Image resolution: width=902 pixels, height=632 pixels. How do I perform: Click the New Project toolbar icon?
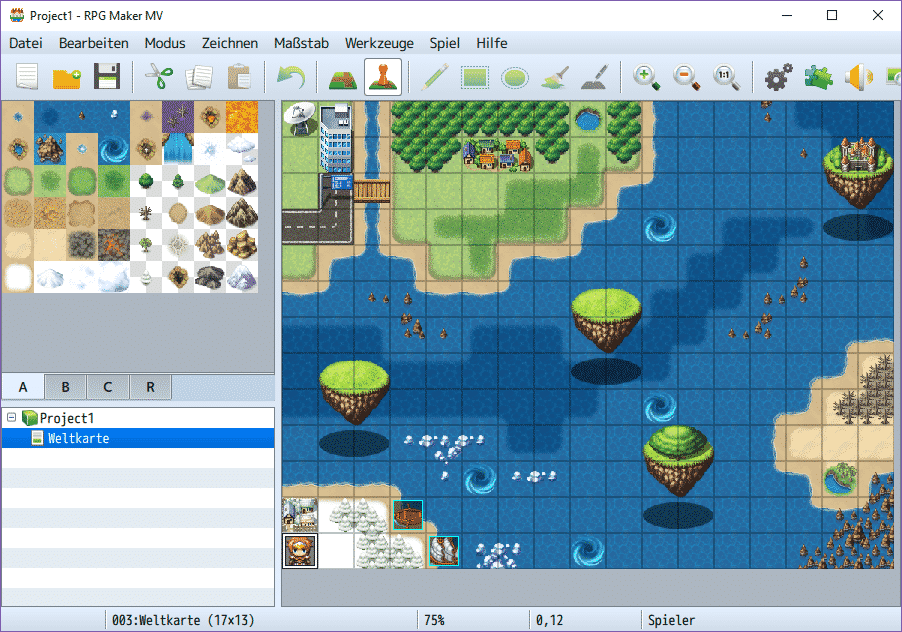click(x=27, y=76)
